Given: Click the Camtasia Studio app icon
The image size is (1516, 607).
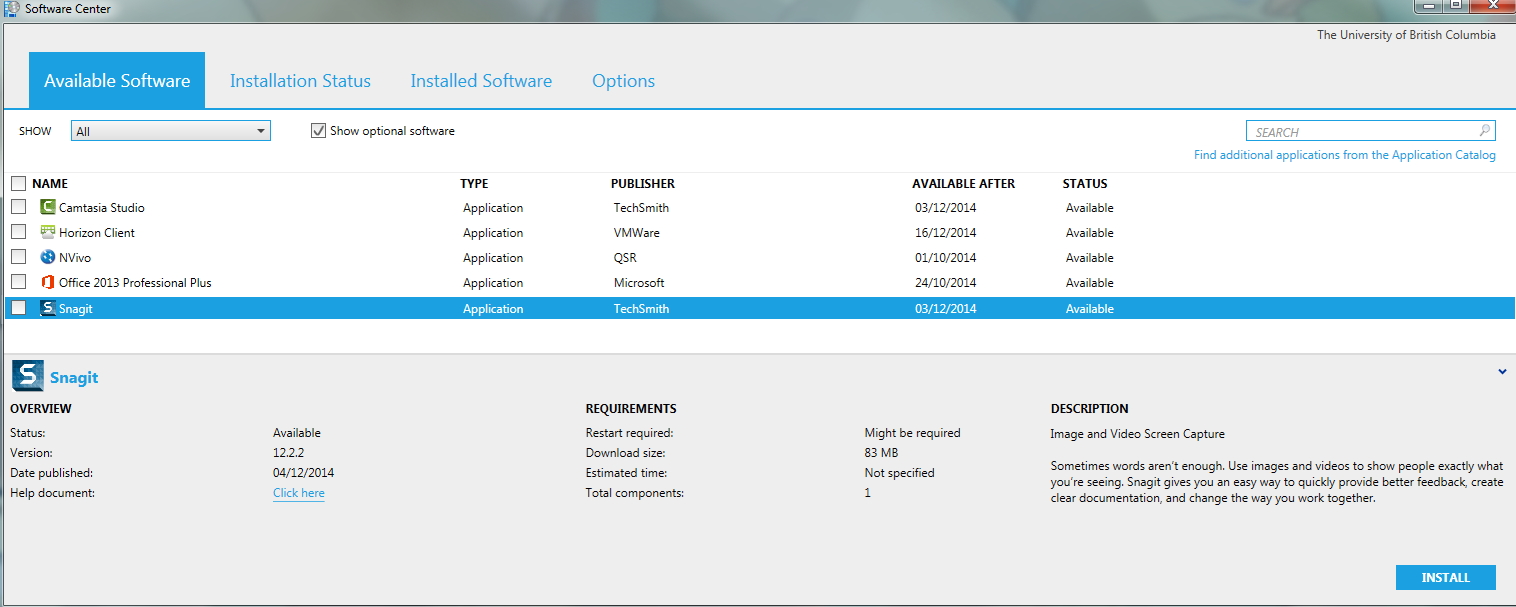Looking at the screenshot, I should click(x=47, y=208).
